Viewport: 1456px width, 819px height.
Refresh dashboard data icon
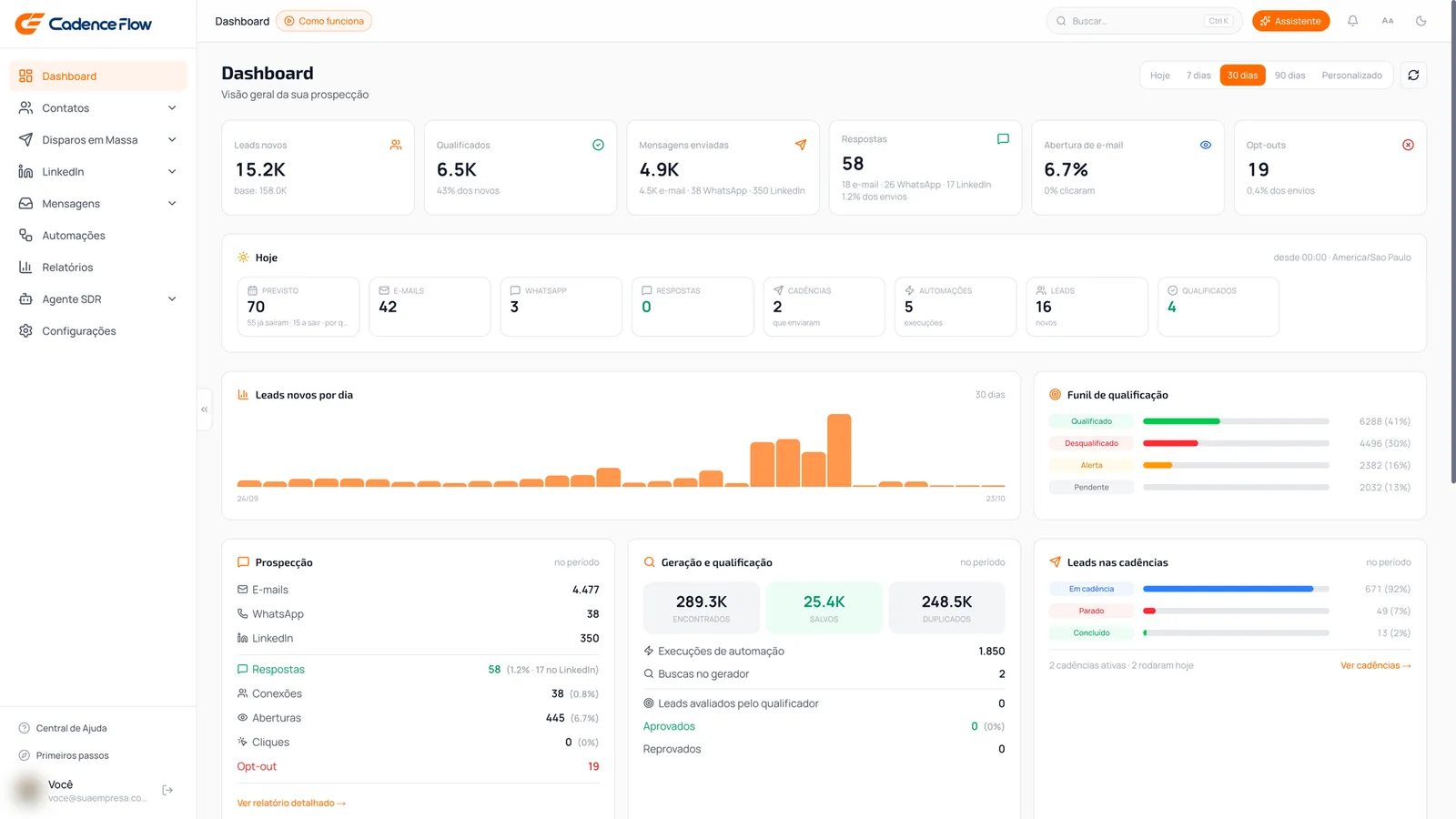point(1413,76)
